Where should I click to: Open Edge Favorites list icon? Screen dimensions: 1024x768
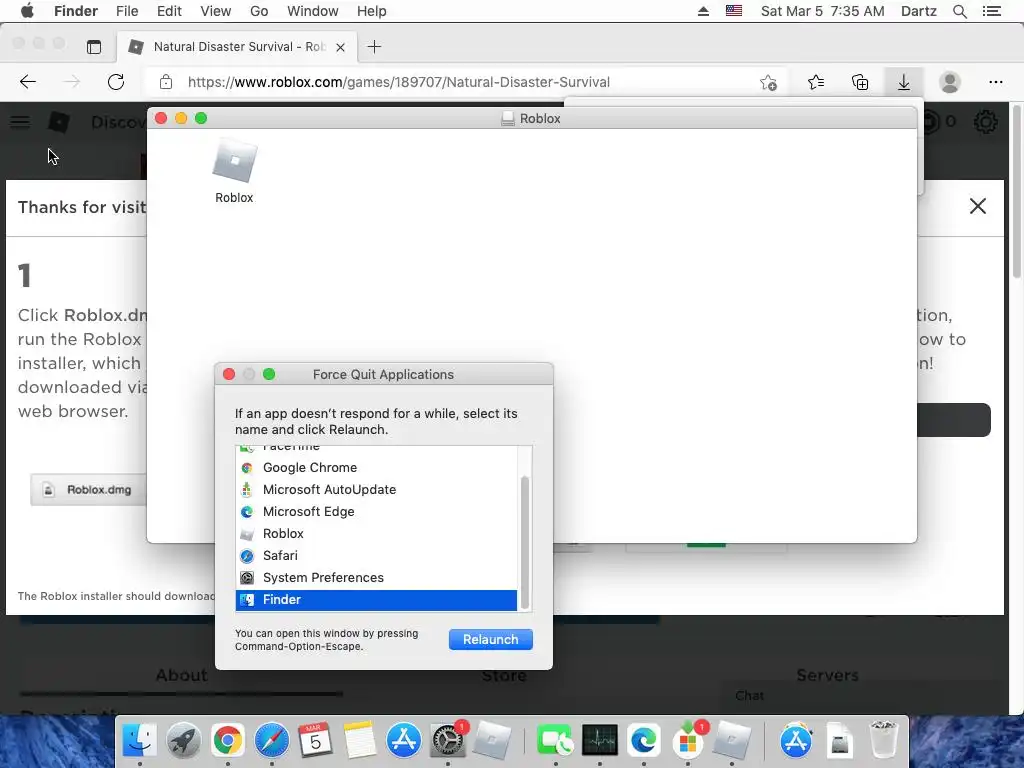[816, 82]
